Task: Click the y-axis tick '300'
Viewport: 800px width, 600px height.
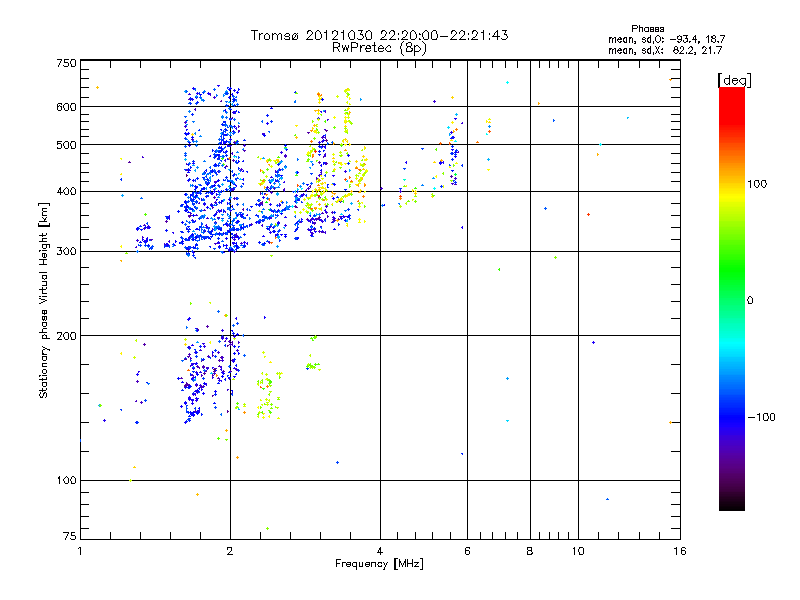Action: tap(67, 252)
